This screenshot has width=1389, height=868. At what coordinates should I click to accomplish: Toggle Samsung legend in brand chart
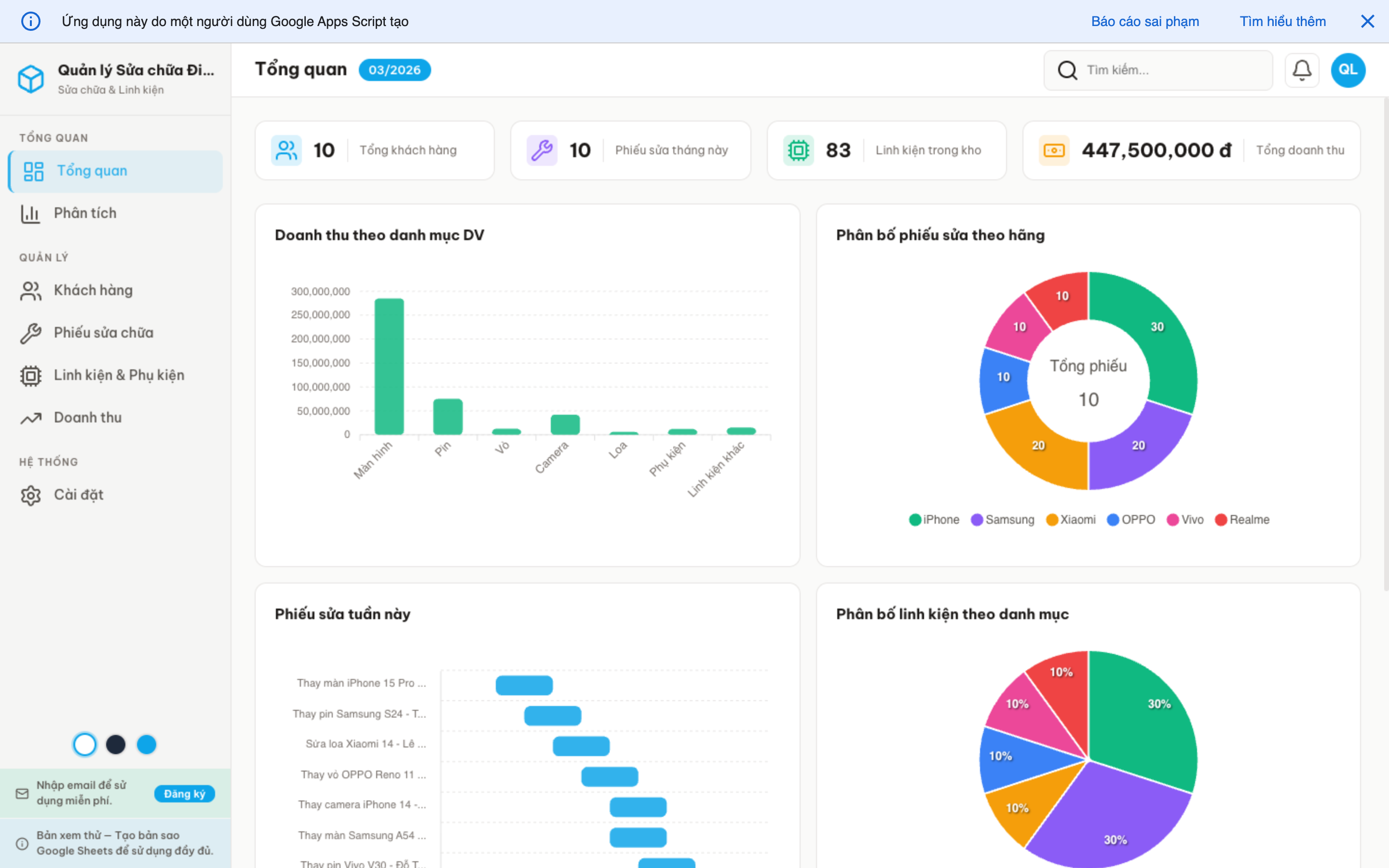click(1002, 519)
